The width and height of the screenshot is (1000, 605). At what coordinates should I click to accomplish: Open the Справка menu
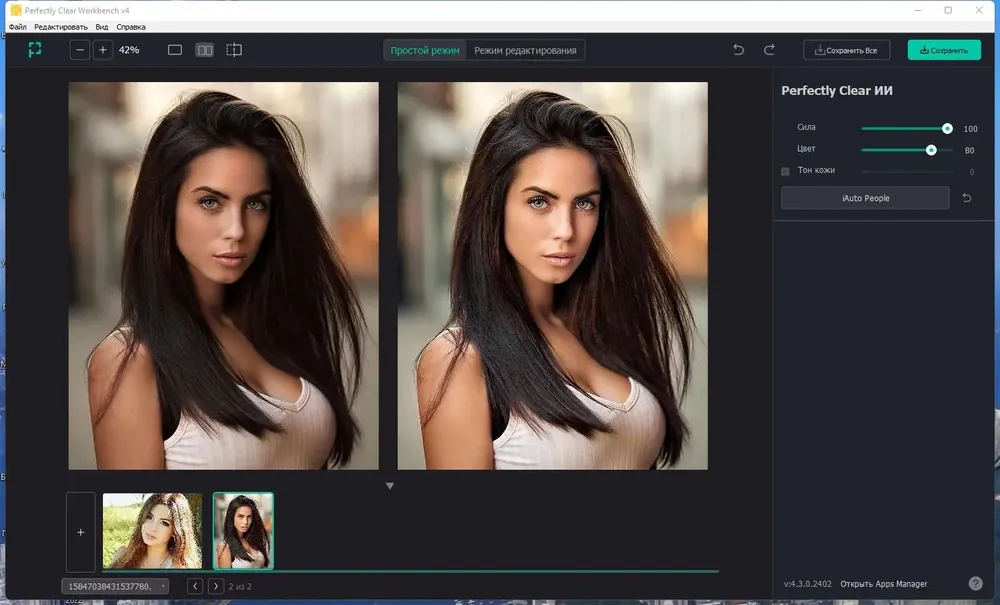click(131, 27)
